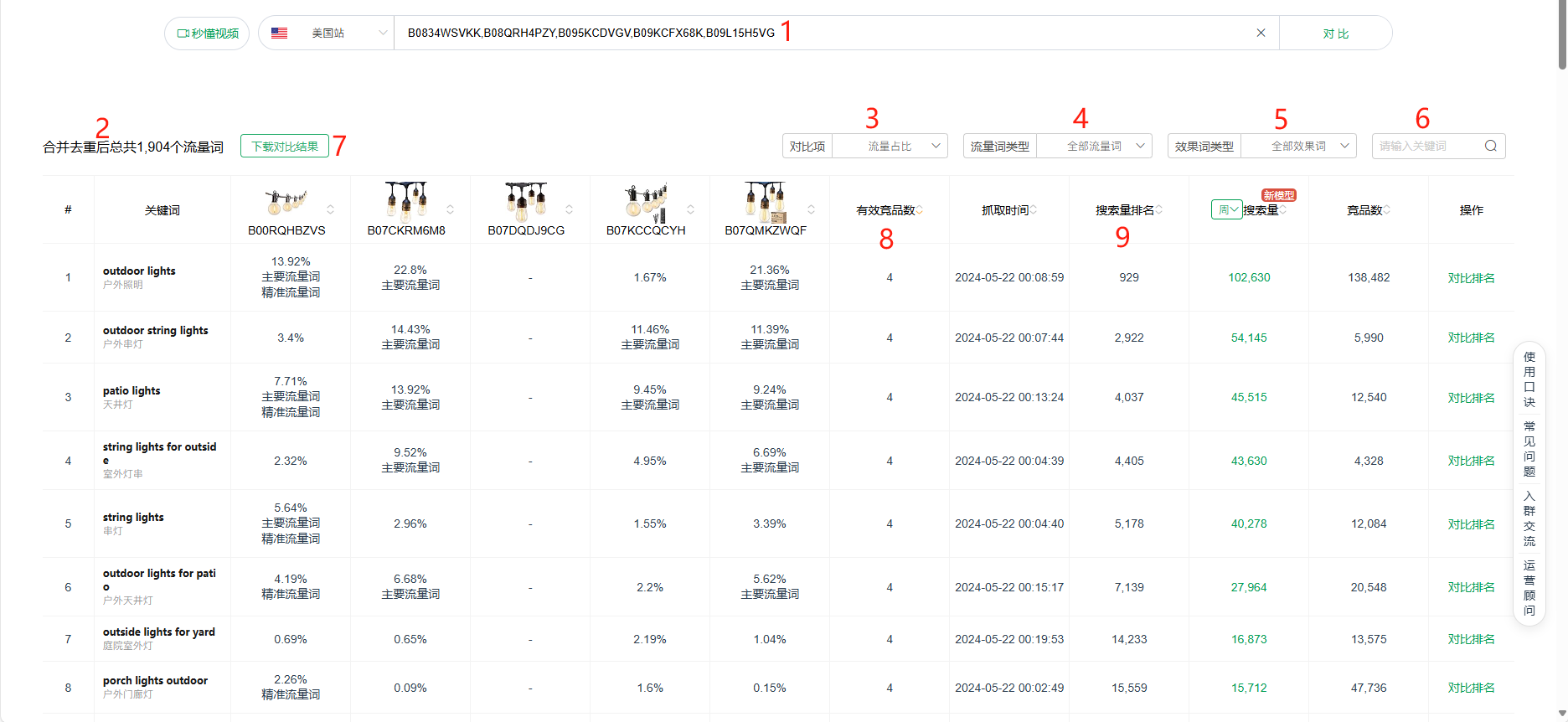
Task: Click 对比排名 for porch lights outdoor
Action: (1471, 688)
